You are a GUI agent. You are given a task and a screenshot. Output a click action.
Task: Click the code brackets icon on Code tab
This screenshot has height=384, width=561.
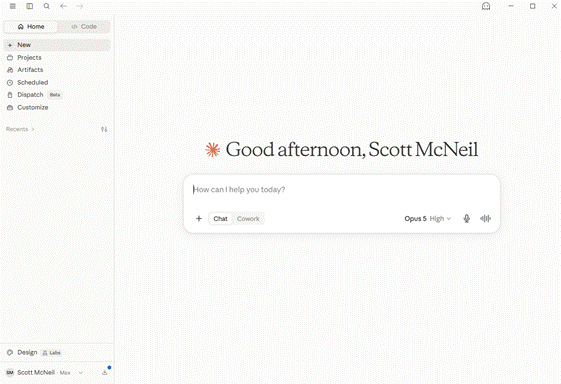coord(74,26)
